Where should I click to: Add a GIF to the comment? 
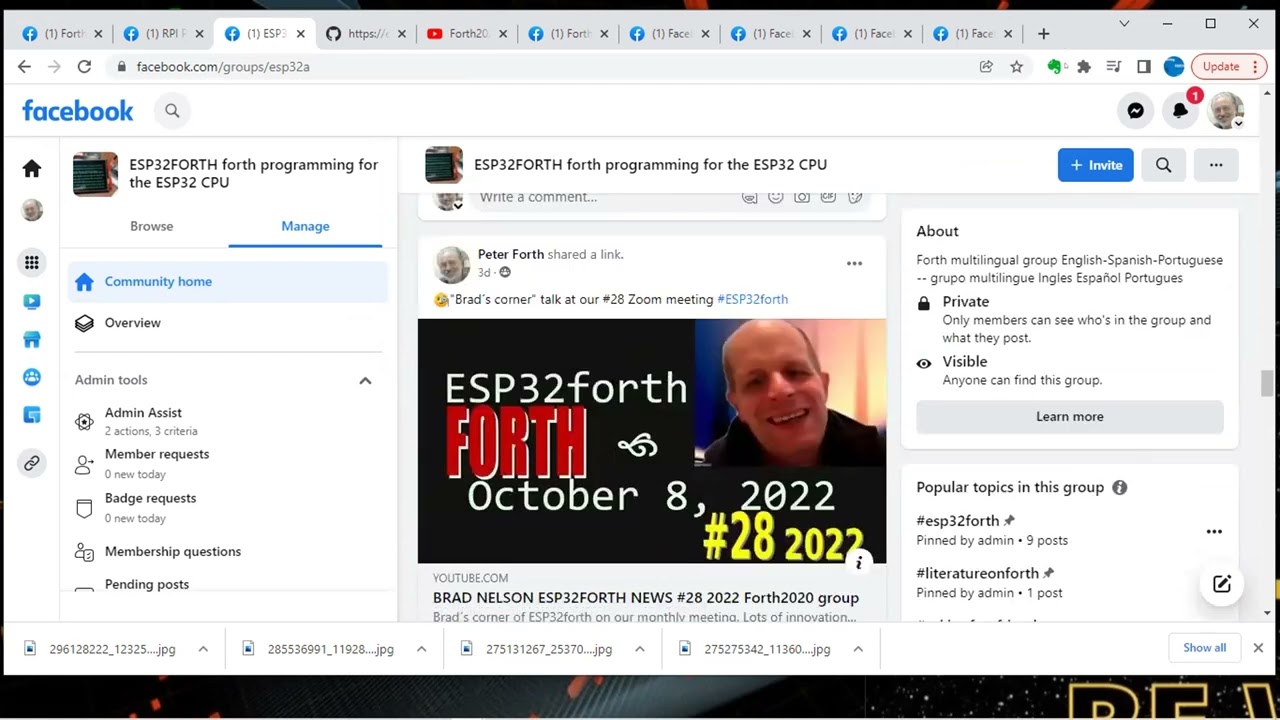828,197
